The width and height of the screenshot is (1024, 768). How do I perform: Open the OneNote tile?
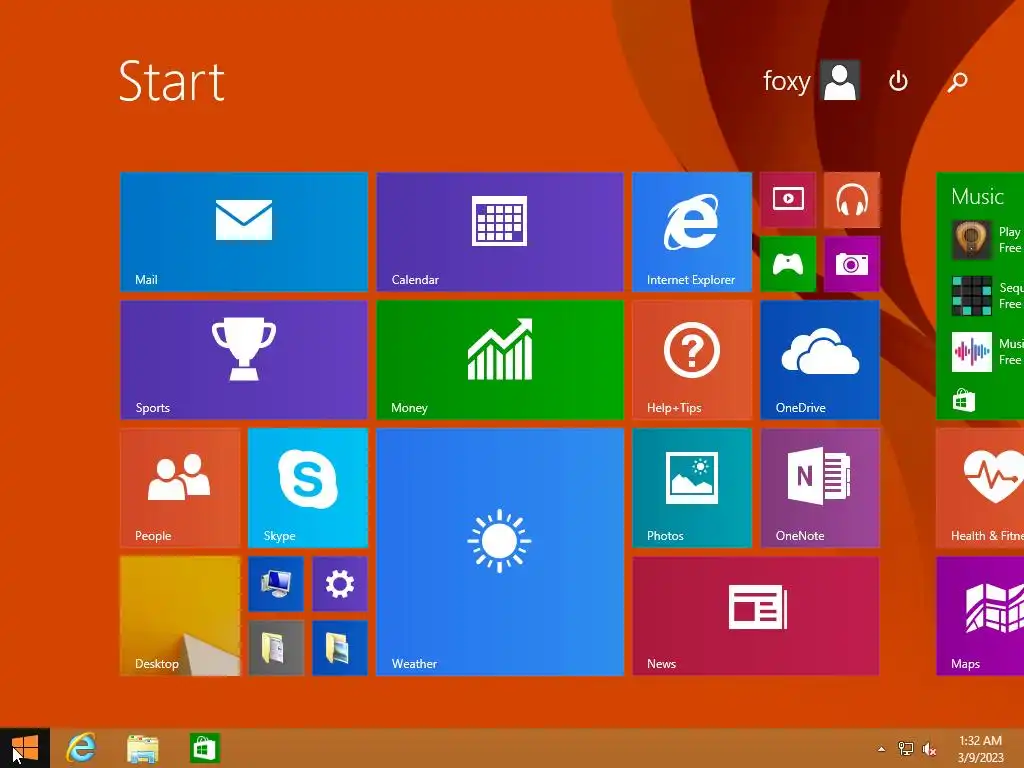[820, 488]
